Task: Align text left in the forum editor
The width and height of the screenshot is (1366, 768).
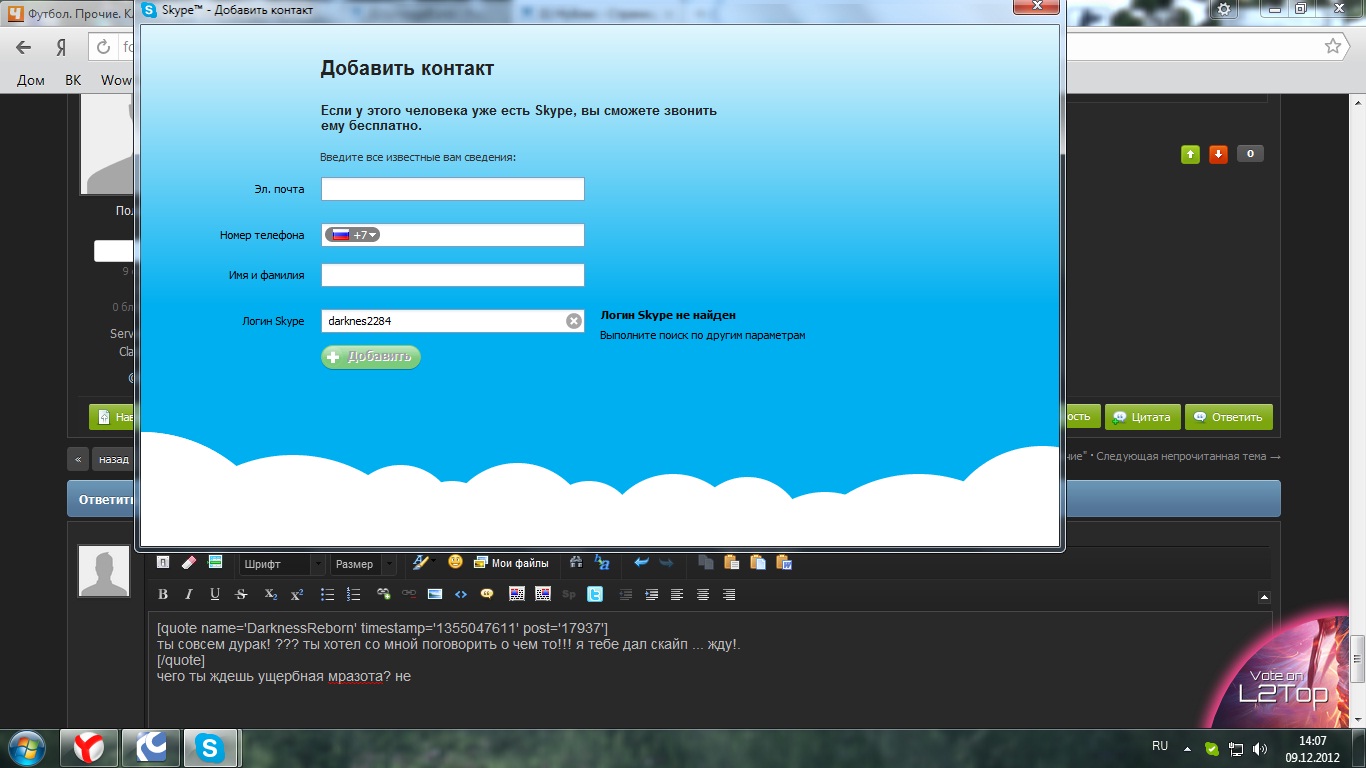Action: point(677,594)
